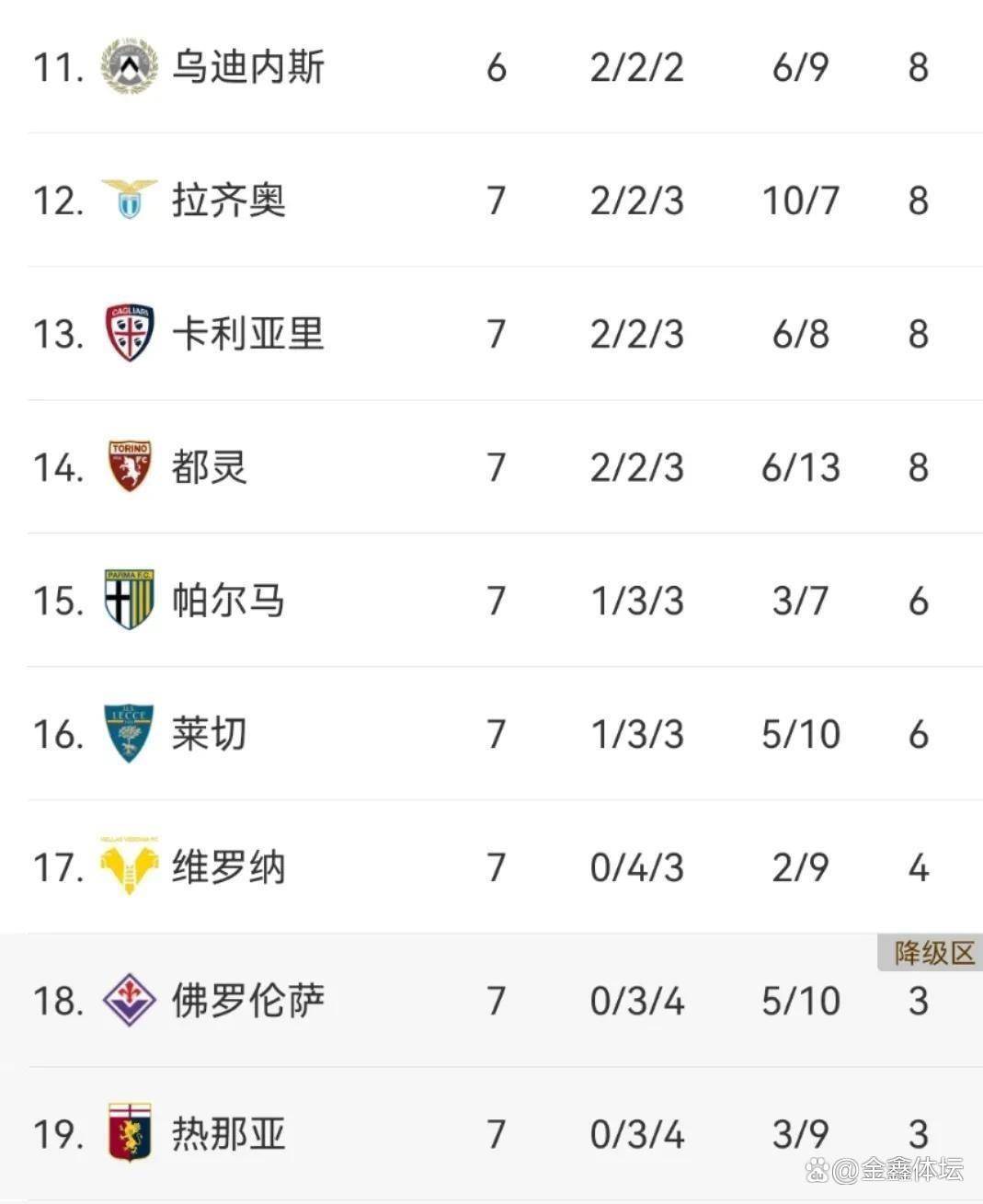Tap the Cagliari club badge

point(129,333)
